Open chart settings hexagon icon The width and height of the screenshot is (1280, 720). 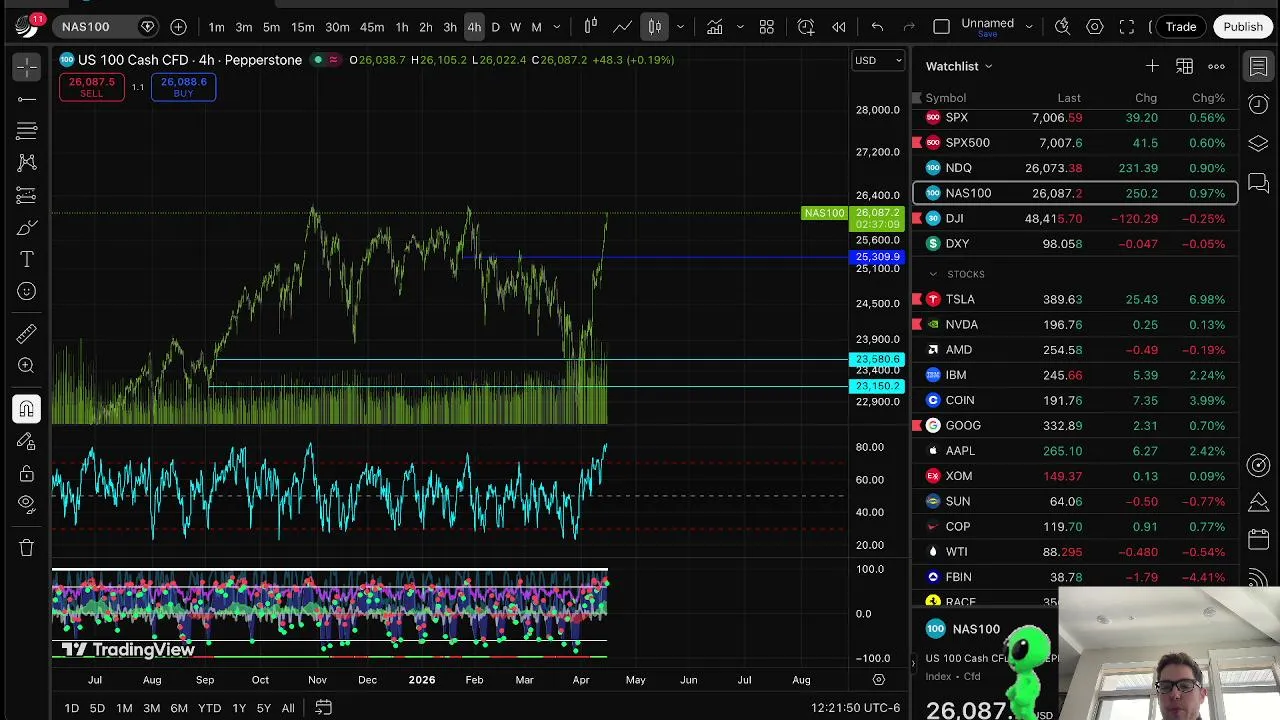click(x=1095, y=27)
